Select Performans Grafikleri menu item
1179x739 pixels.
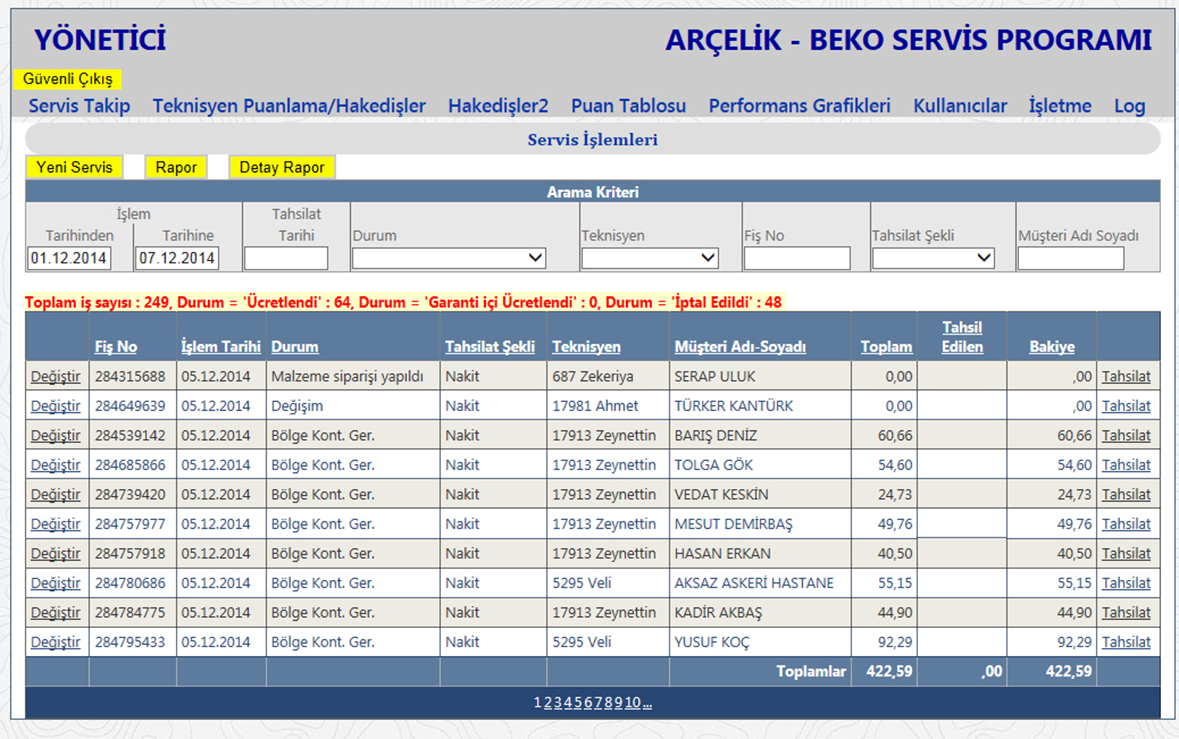click(x=799, y=106)
